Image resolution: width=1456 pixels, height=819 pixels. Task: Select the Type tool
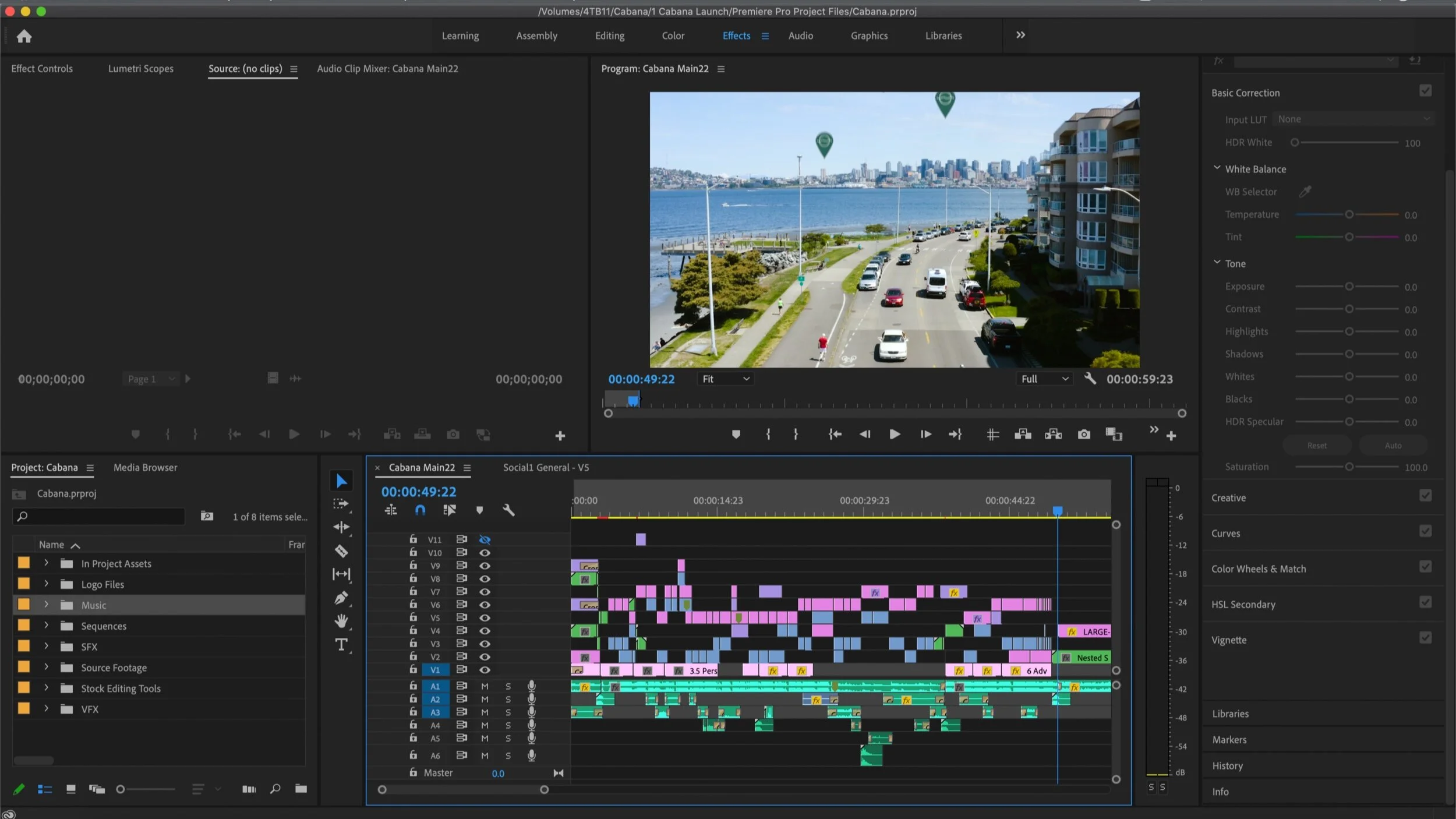click(341, 644)
